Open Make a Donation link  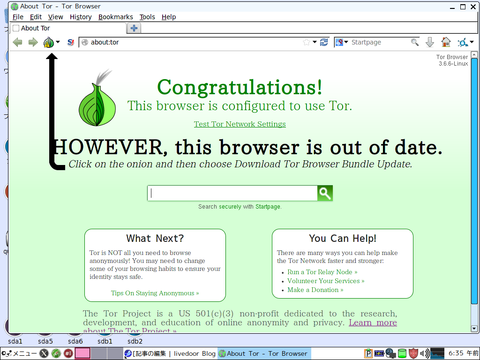[x=315, y=290]
